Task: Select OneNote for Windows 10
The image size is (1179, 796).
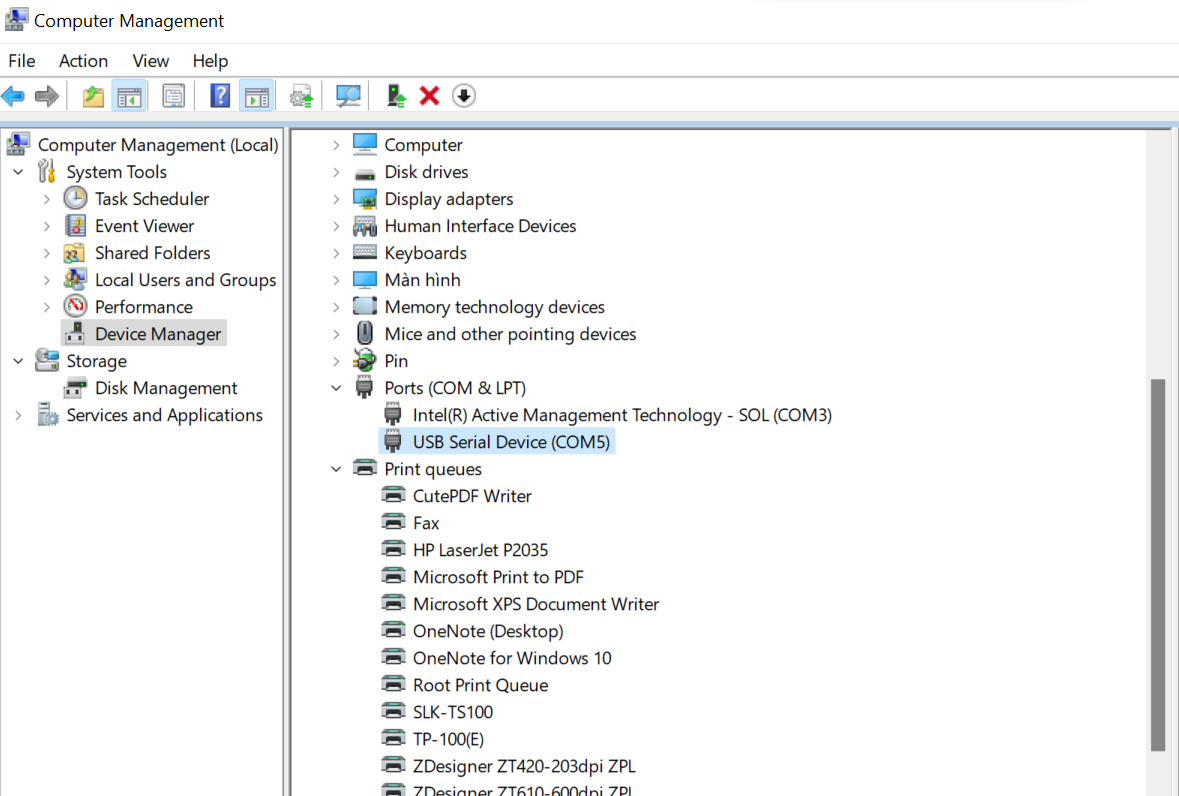Action: click(x=512, y=658)
